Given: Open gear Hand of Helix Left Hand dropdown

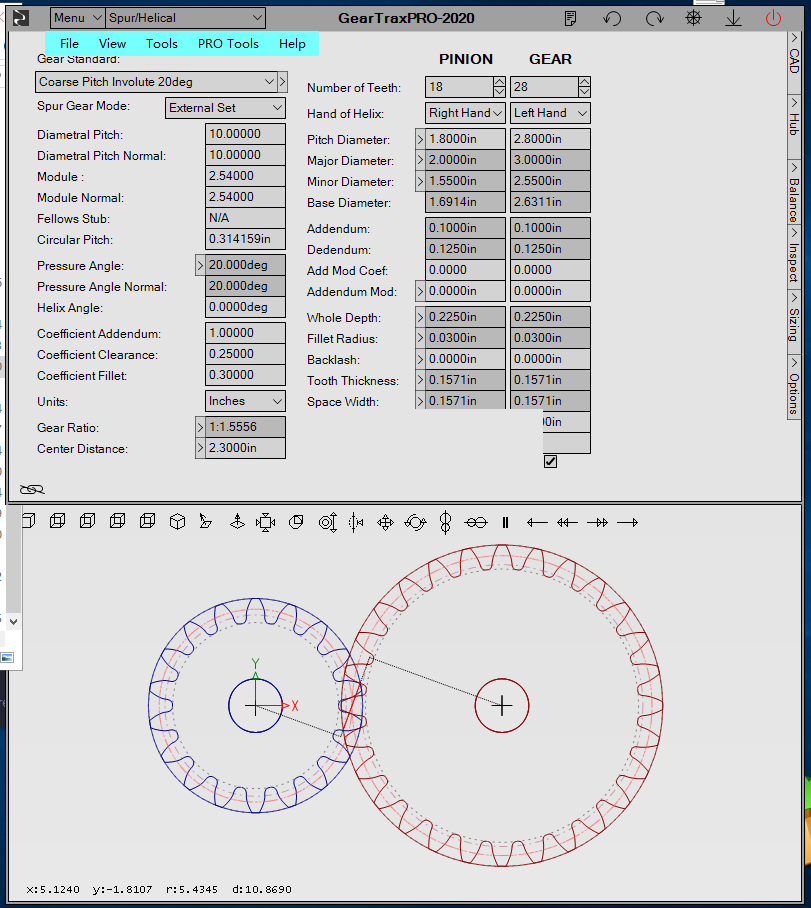Looking at the screenshot, I should (550, 113).
